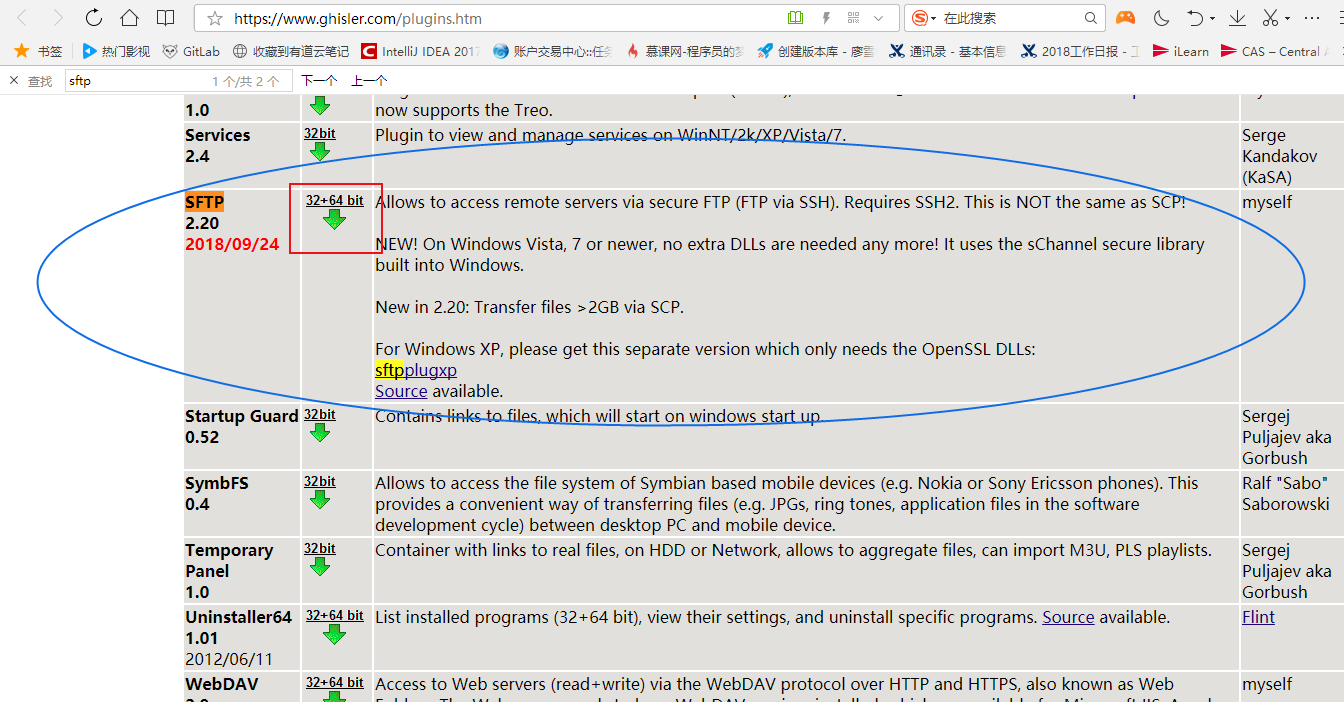This screenshot has height=702, width=1344.
Task: Open the IntelliJ IDEA 2017 bookmark
Action: 421,51
